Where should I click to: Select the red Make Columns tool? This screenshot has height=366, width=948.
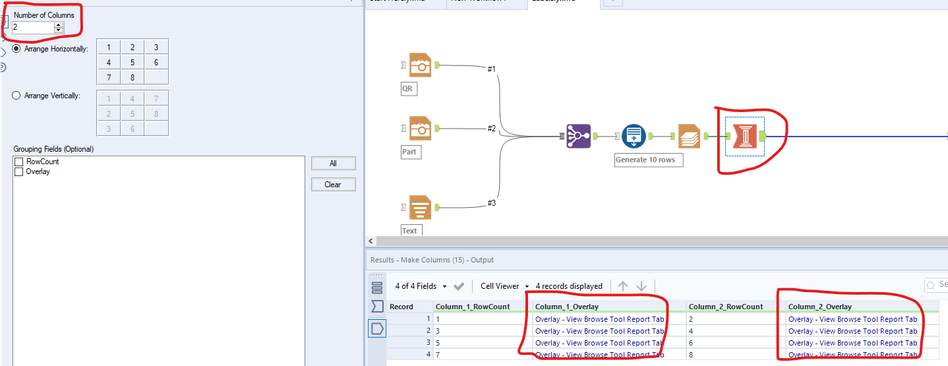pyautogui.click(x=744, y=136)
